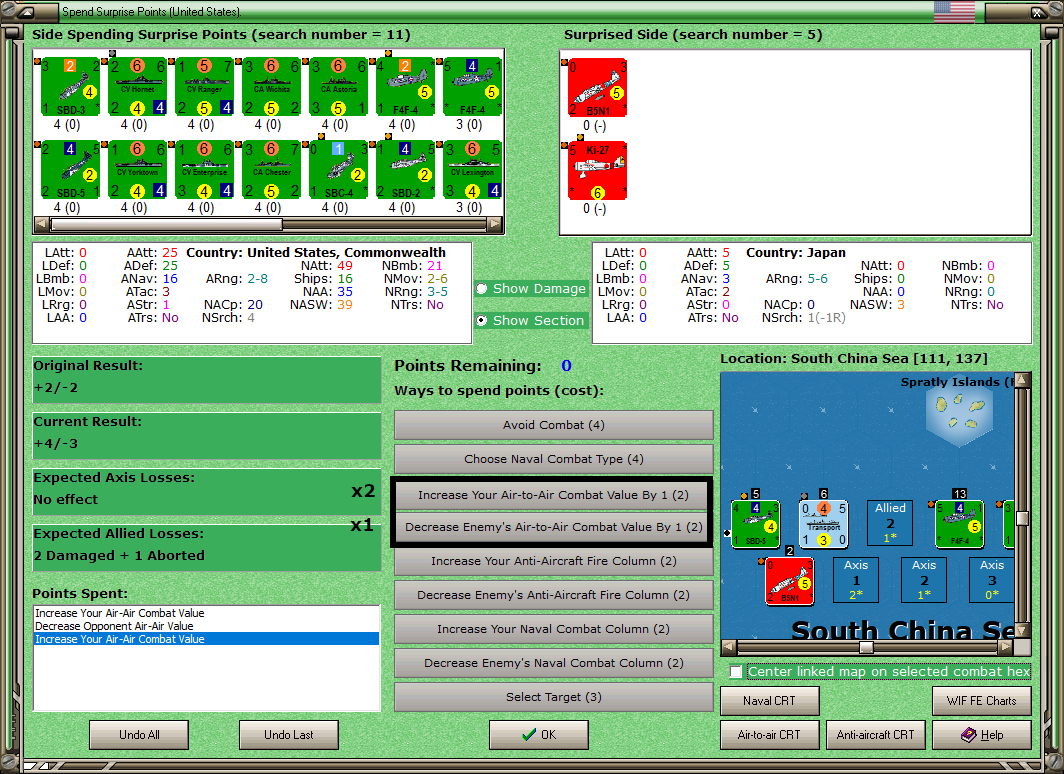Click the map horizontal scrollbar thumb
Viewport: 1064px width, 774px height.
tap(866, 646)
